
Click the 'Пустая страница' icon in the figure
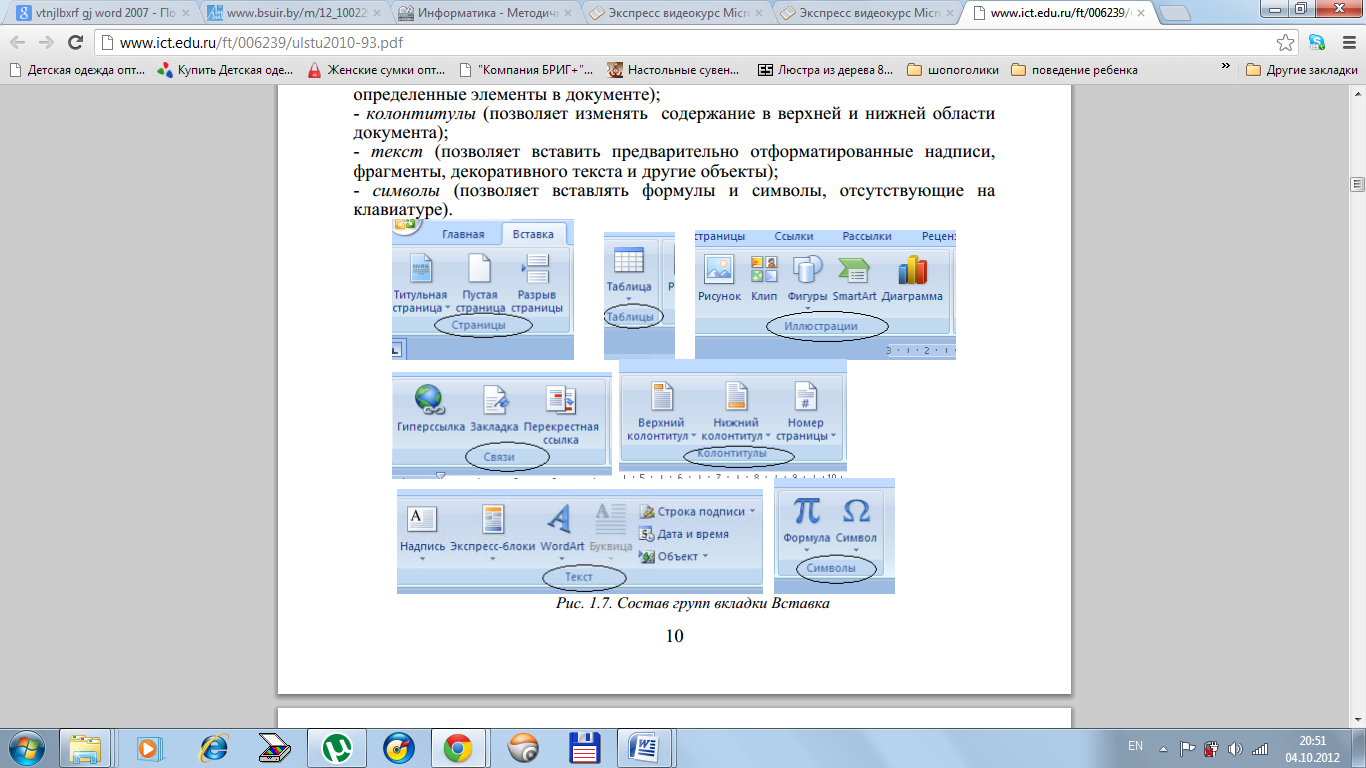point(481,269)
